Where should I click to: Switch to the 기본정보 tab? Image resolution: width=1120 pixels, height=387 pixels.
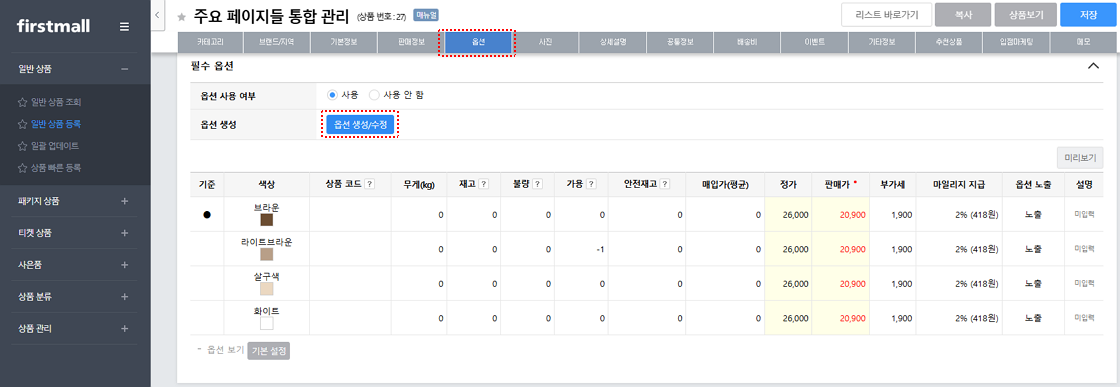pyautogui.click(x=344, y=43)
